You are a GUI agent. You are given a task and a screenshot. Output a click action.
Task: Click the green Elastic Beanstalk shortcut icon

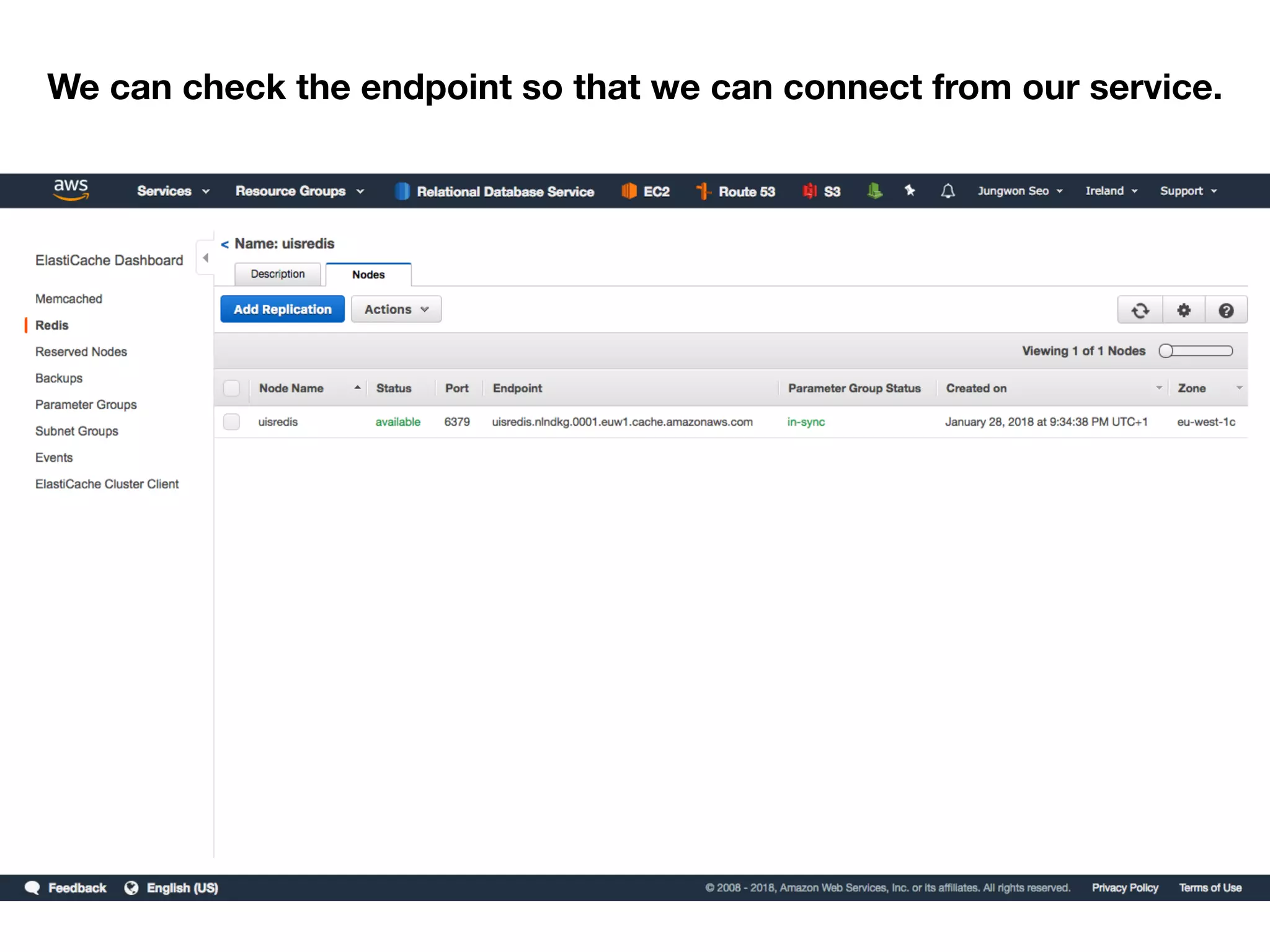(x=874, y=191)
